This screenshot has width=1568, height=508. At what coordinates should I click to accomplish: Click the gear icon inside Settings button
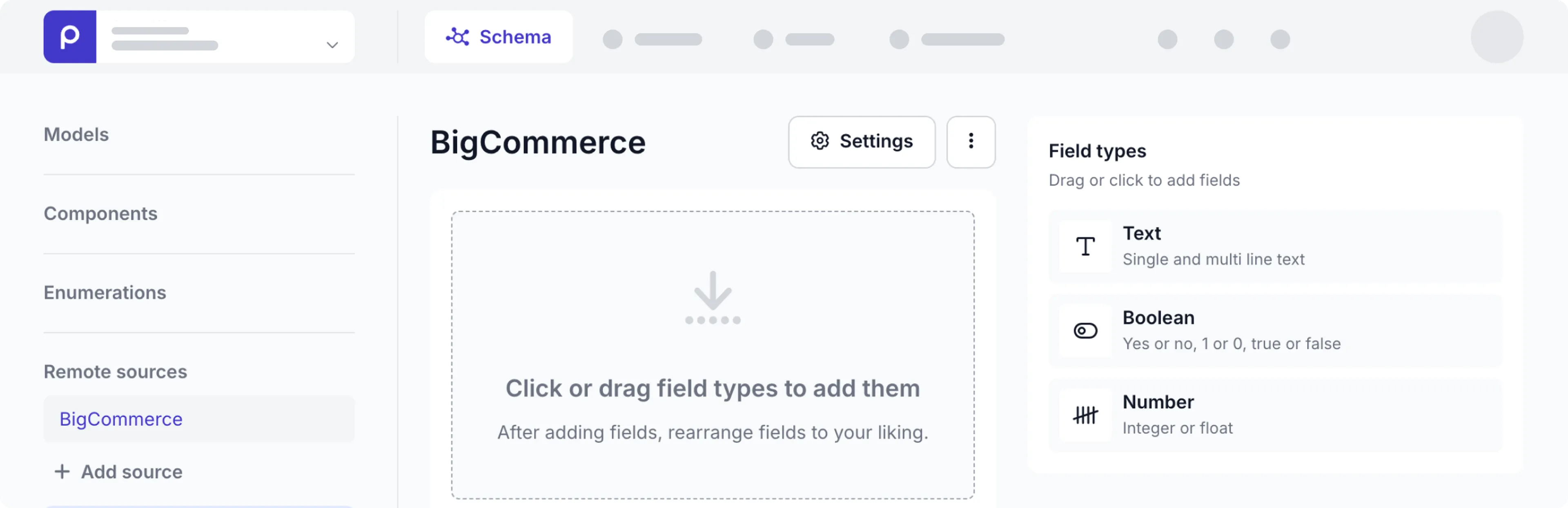820,140
